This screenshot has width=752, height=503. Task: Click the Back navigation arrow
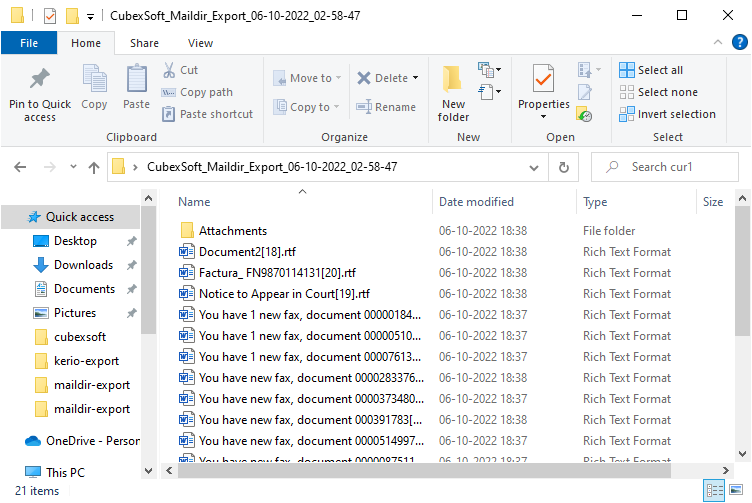click(x=20, y=167)
